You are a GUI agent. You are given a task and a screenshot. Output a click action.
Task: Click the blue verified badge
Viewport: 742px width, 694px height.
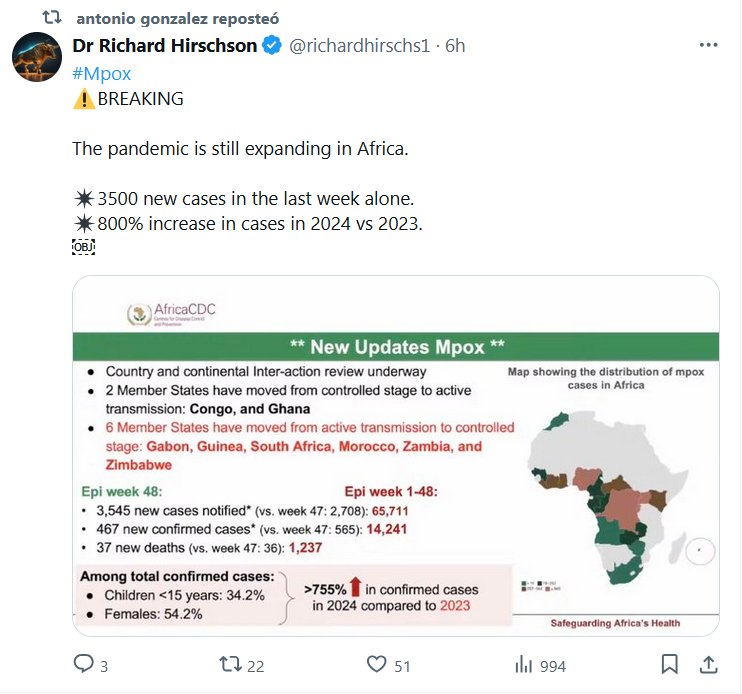pos(272,46)
